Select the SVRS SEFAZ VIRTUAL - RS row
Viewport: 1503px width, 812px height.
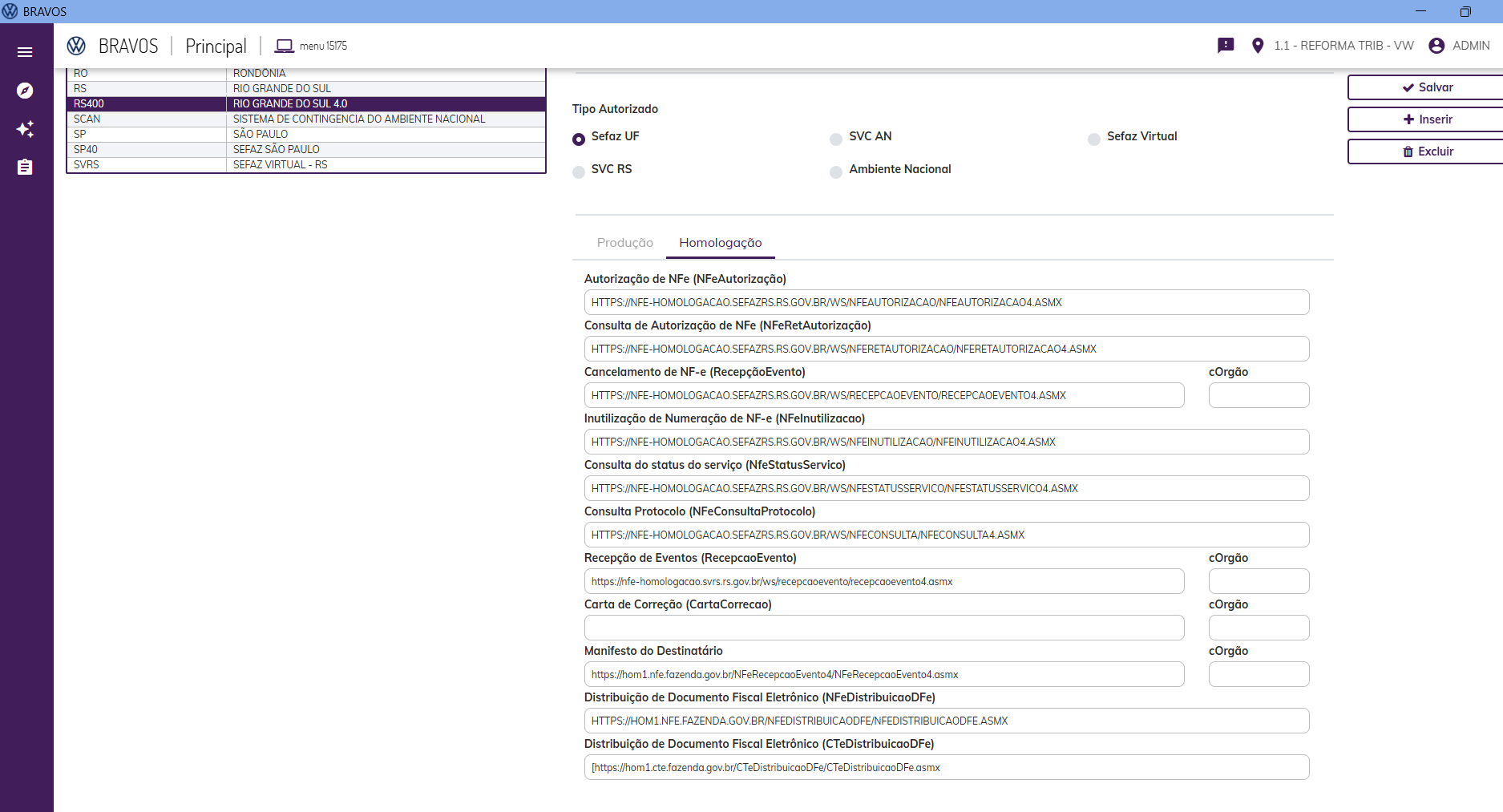point(306,165)
